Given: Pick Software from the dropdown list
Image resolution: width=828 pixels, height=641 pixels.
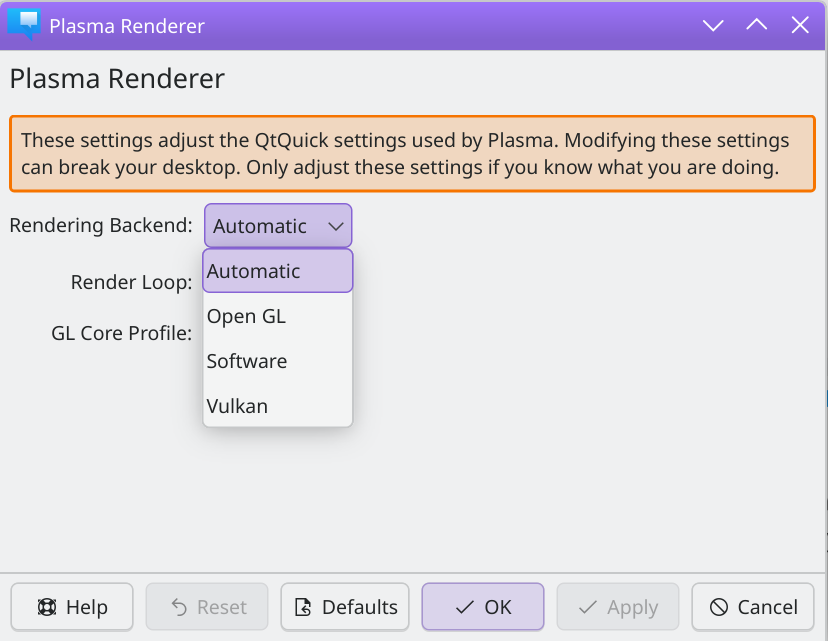Looking at the screenshot, I should [278, 361].
